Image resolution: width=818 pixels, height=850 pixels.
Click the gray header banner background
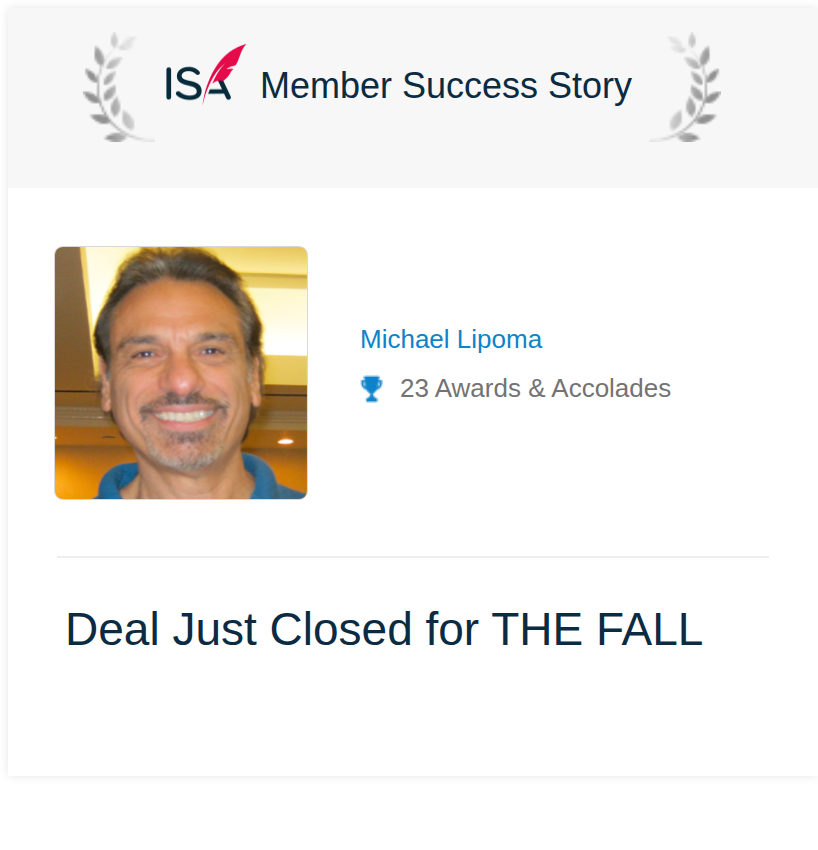[413, 163]
